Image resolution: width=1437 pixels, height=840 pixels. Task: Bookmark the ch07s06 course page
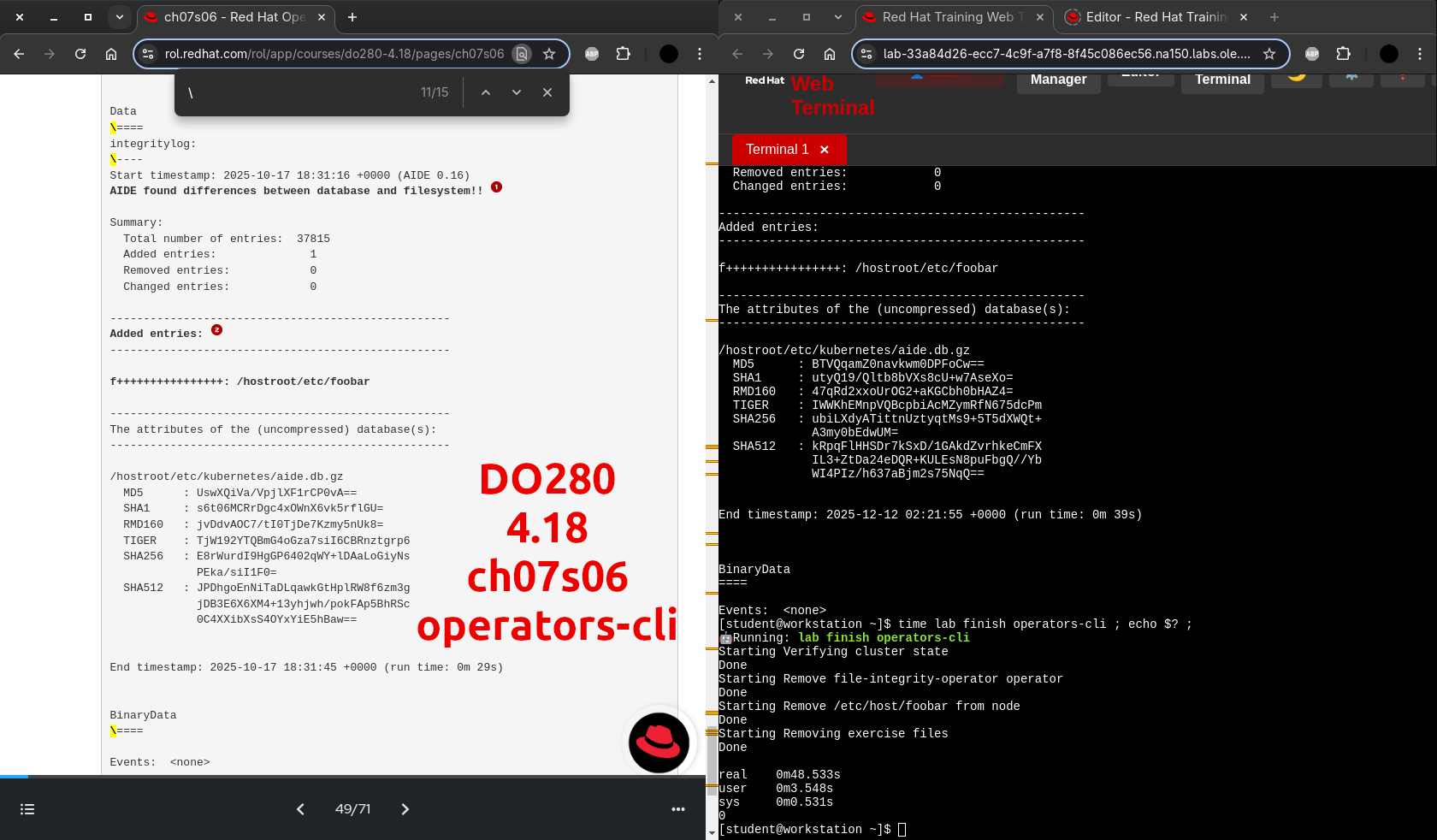(x=549, y=54)
